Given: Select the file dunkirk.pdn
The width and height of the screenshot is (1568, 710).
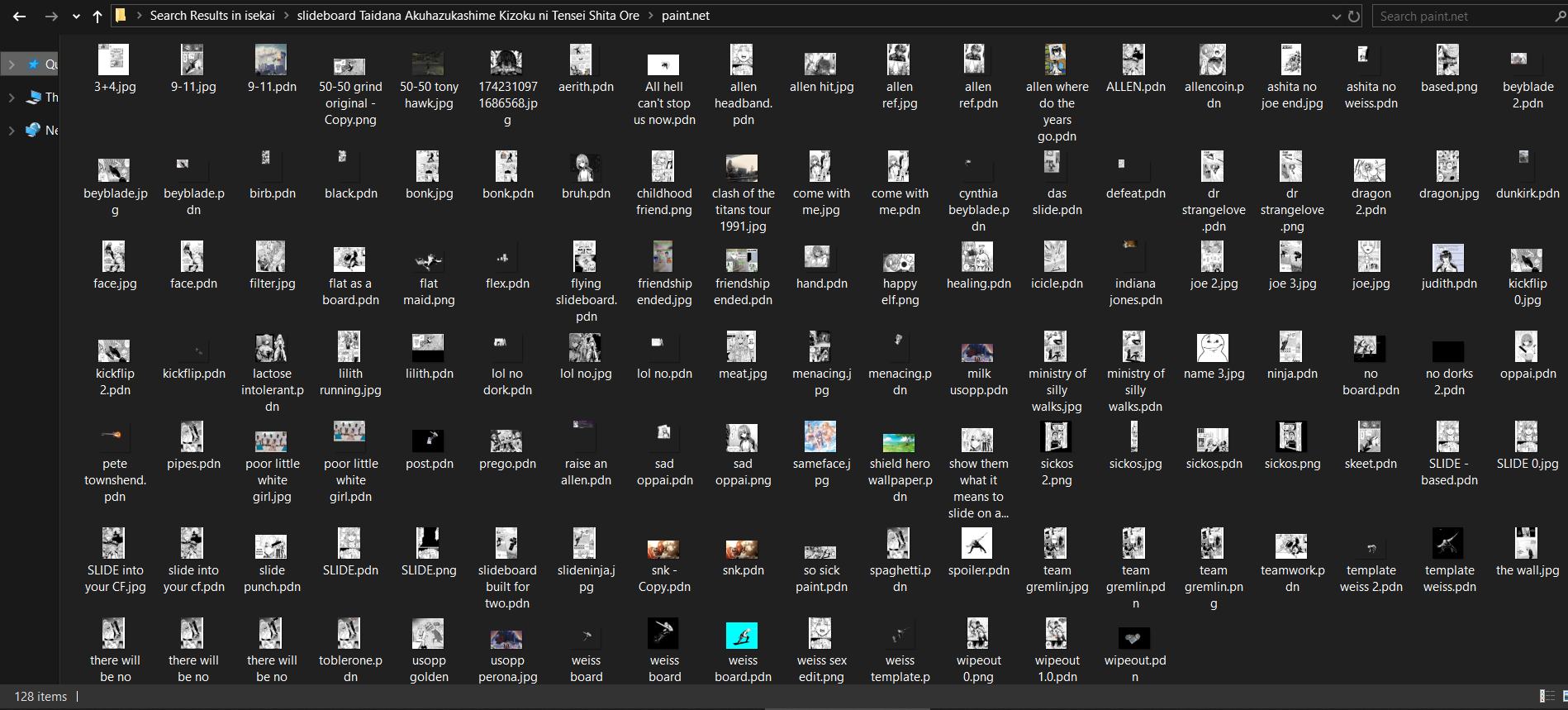Looking at the screenshot, I should tap(1528, 176).
